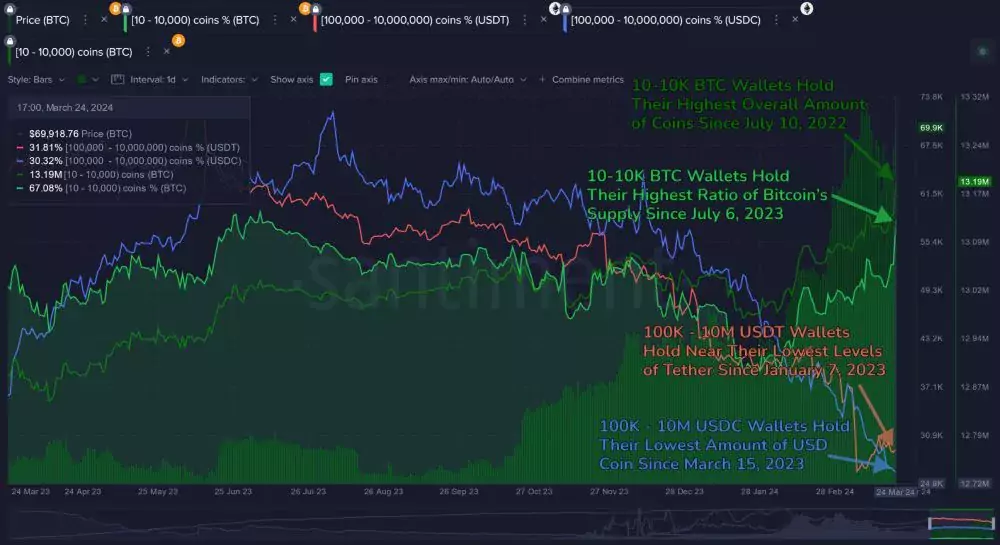Viewport: 1000px width, 545px height.
Task: Remove the USDT coins % metric
Action: click(543, 20)
